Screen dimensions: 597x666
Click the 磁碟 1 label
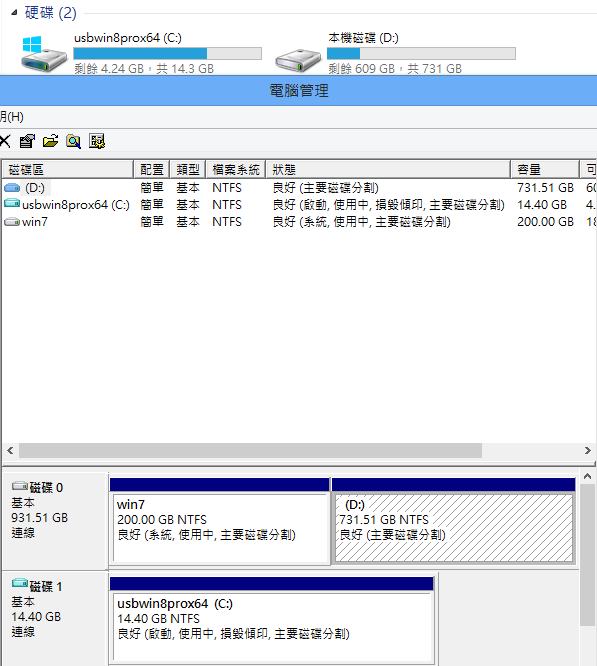[46, 587]
